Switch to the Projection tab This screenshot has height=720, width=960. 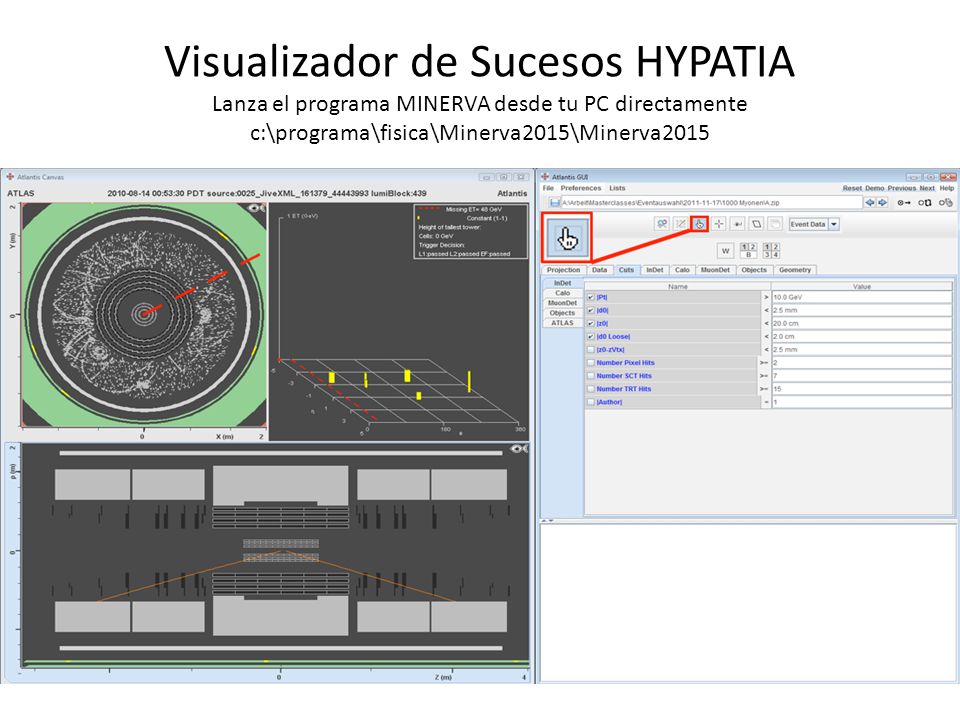point(563,270)
